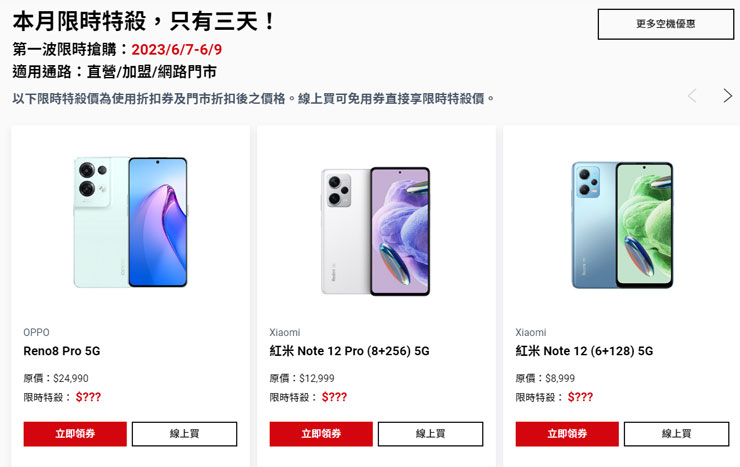This screenshot has width=740, height=467.
Task: Click 線上買 for 紅米 Note 12 Pro
Action: point(430,434)
